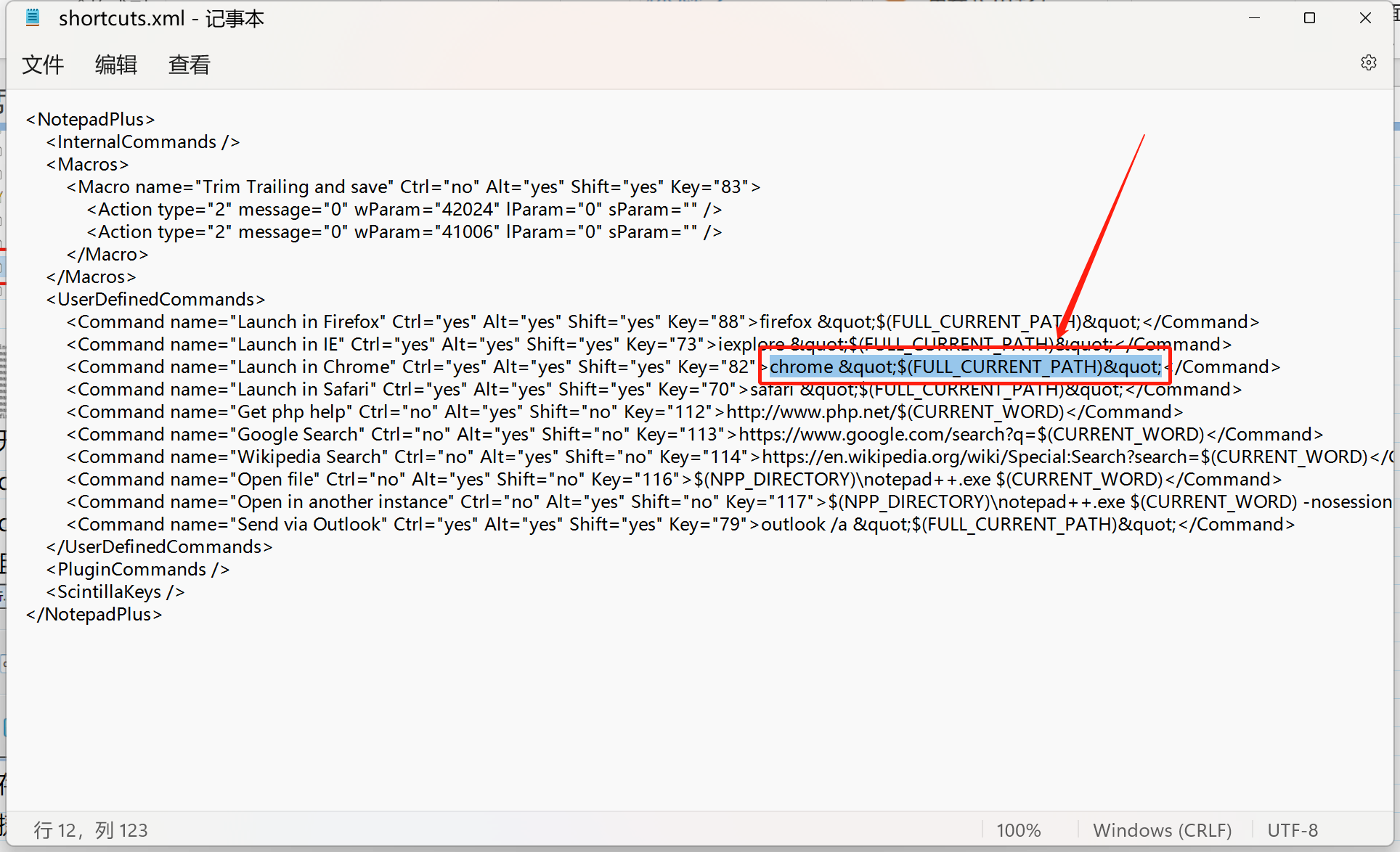Image resolution: width=1400 pixels, height=852 pixels.
Task: Click the 100% zoom status entry
Action: point(1019,830)
